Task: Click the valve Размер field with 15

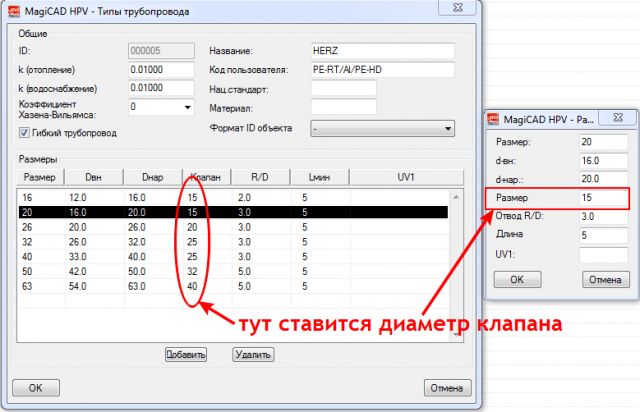Action: [603, 198]
